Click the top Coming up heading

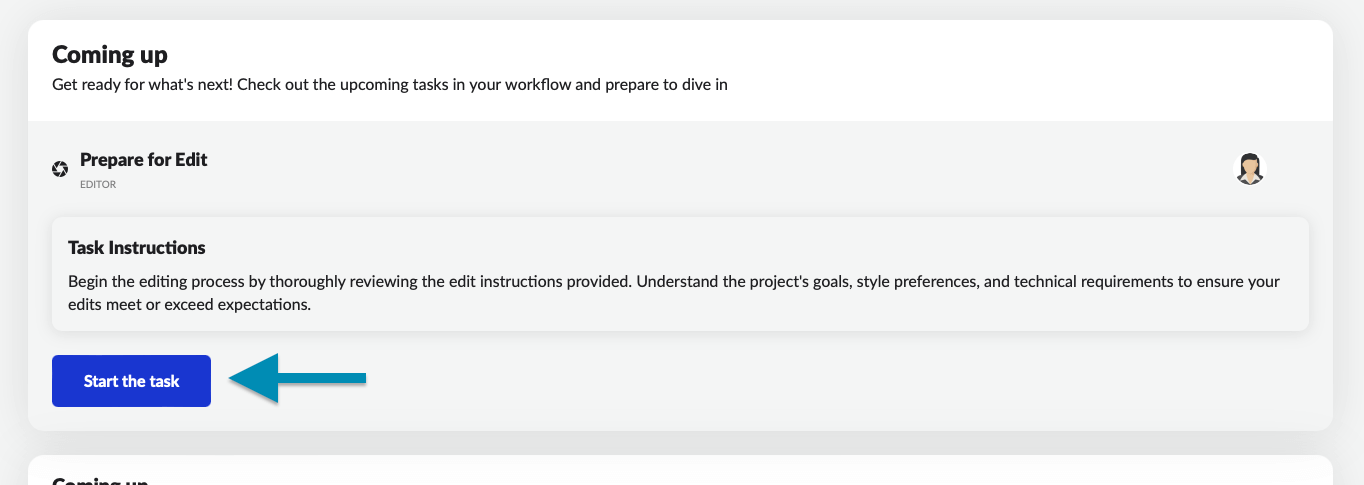[110, 54]
